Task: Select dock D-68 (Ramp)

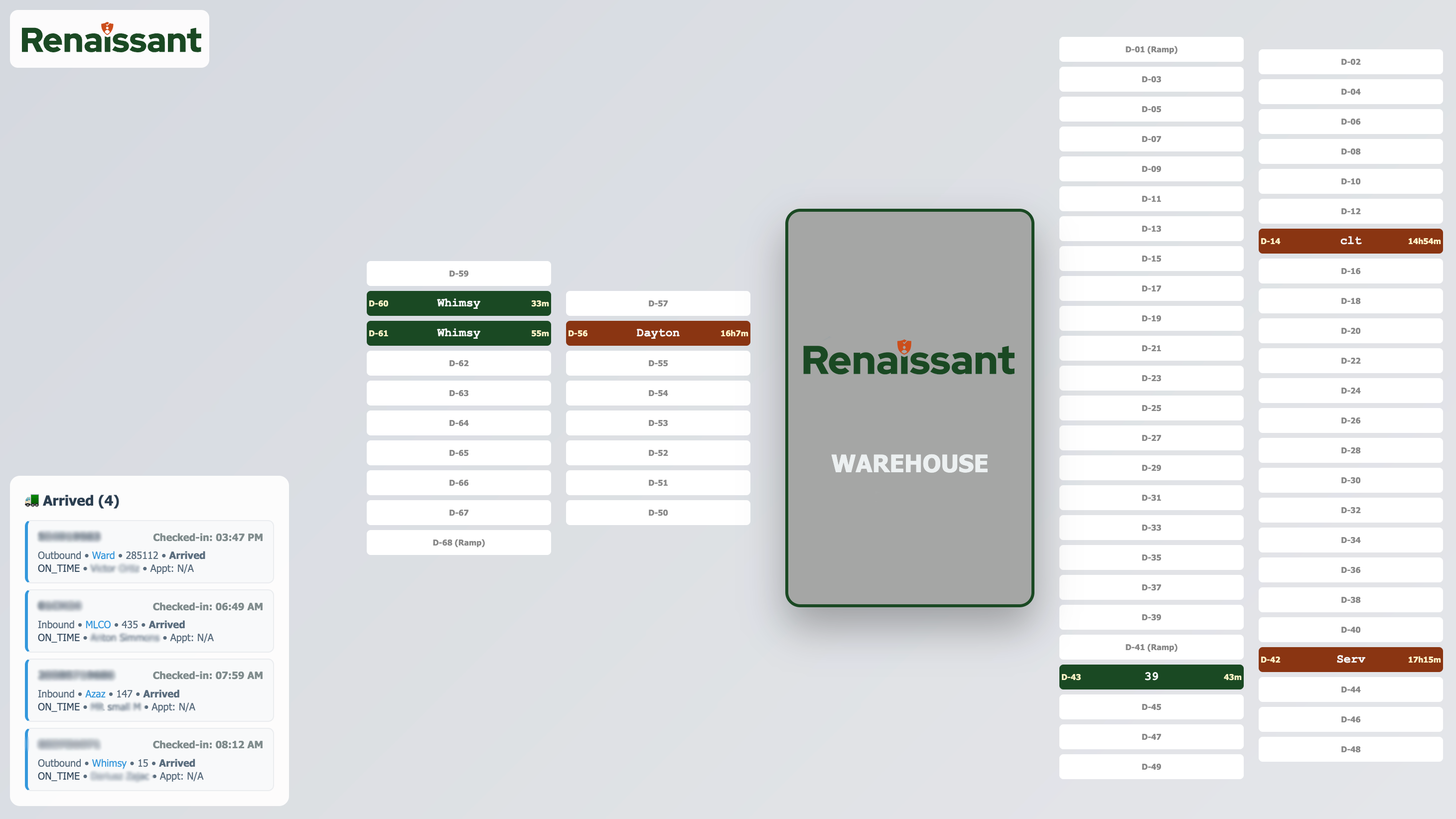Action: click(x=458, y=543)
